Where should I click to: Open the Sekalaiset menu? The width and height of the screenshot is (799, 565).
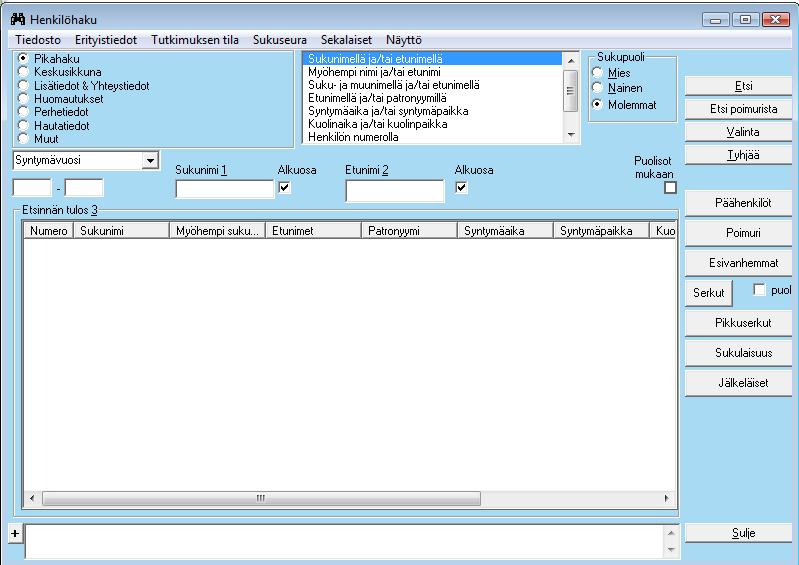pos(347,40)
